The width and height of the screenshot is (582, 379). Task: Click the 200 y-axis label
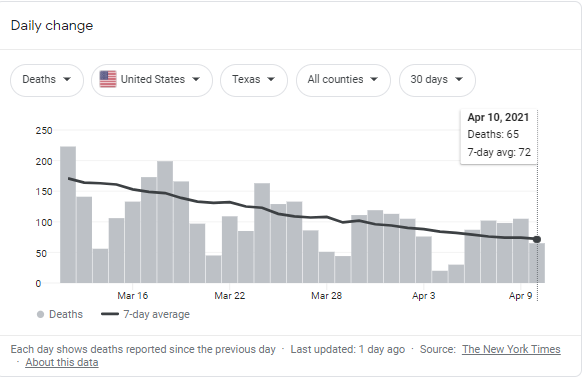44,161
